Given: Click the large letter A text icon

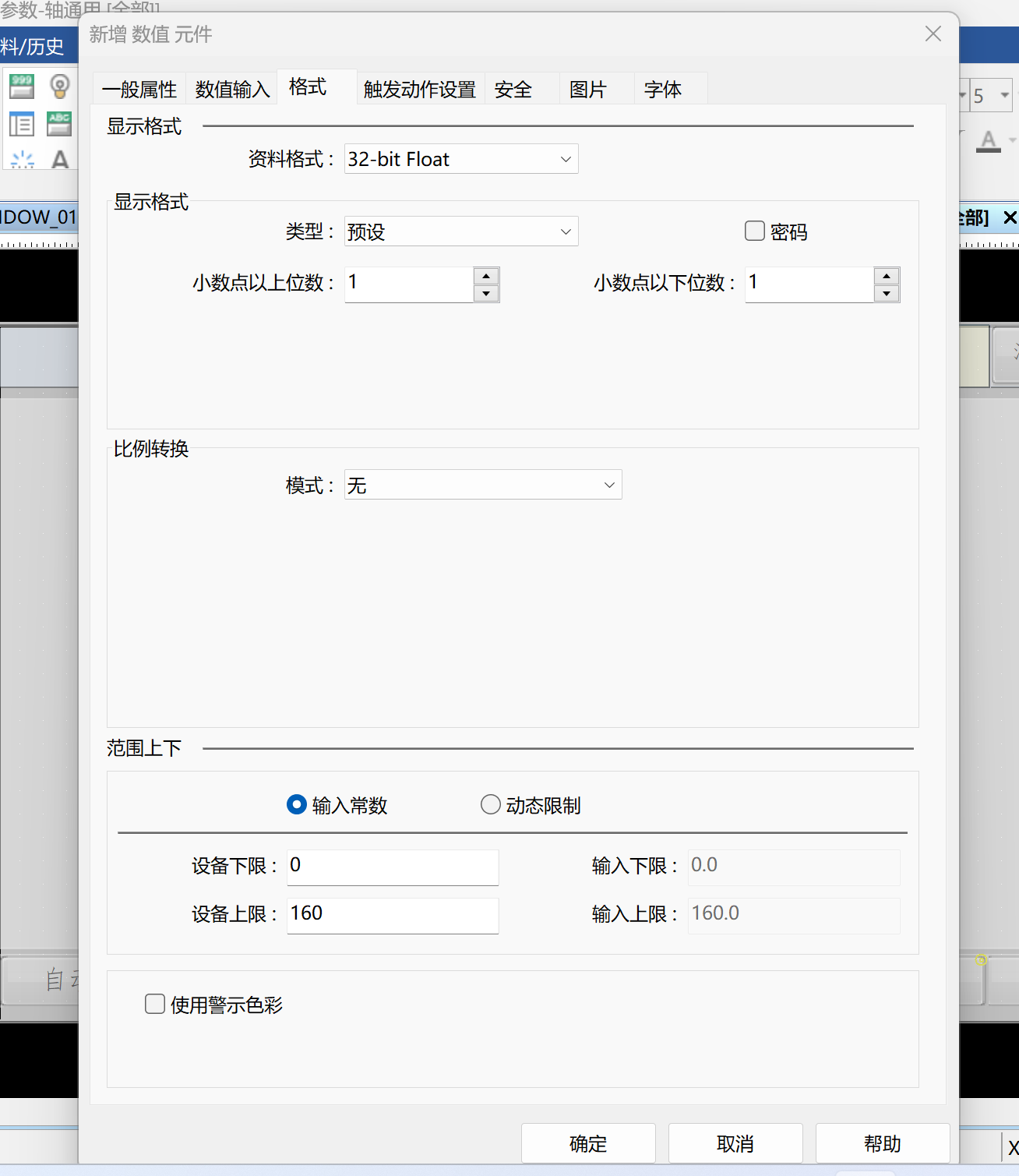Looking at the screenshot, I should 59,160.
